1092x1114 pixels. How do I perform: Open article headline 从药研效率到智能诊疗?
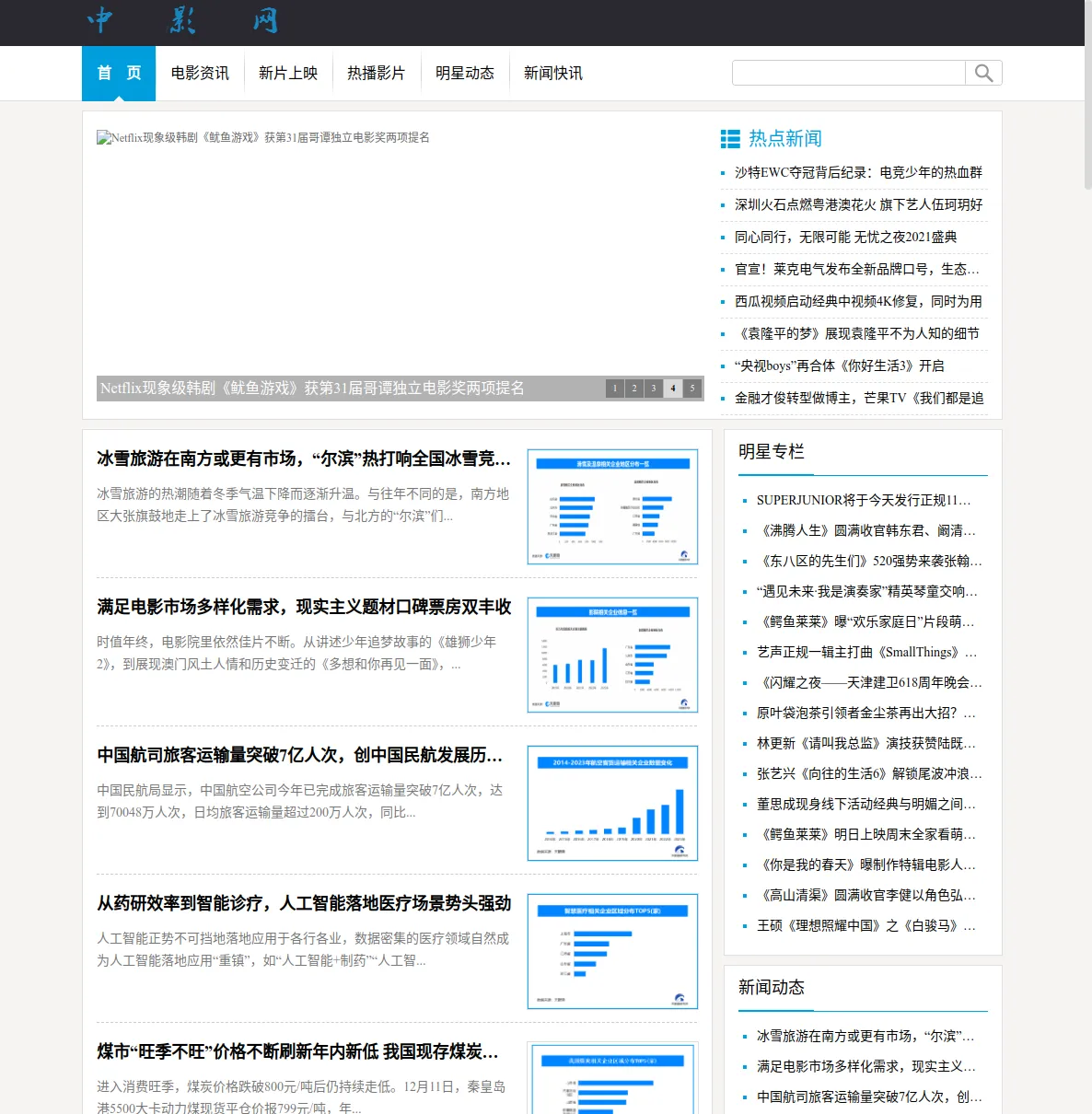coord(304,903)
